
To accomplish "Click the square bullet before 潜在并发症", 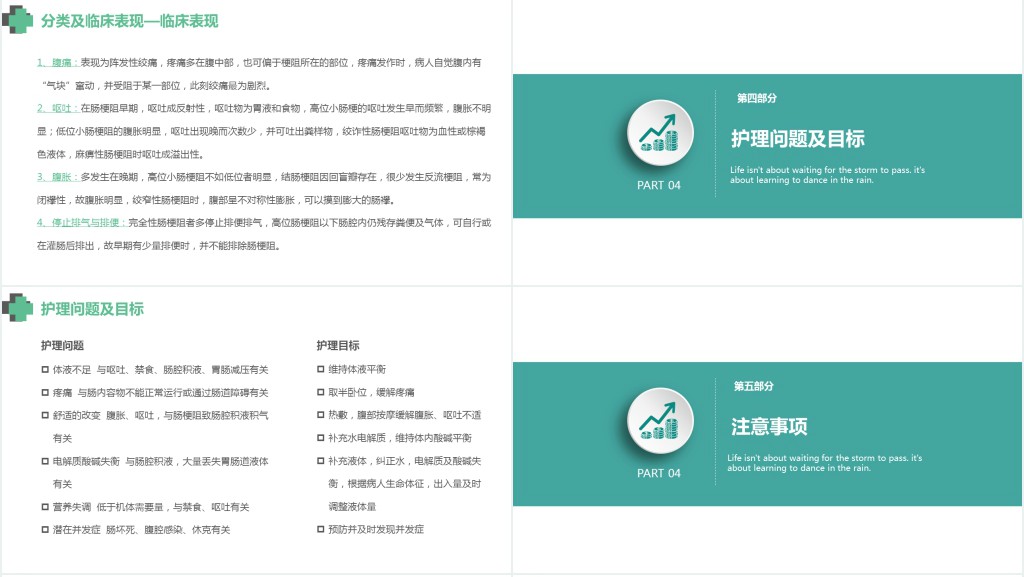I will [x=45, y=530].
